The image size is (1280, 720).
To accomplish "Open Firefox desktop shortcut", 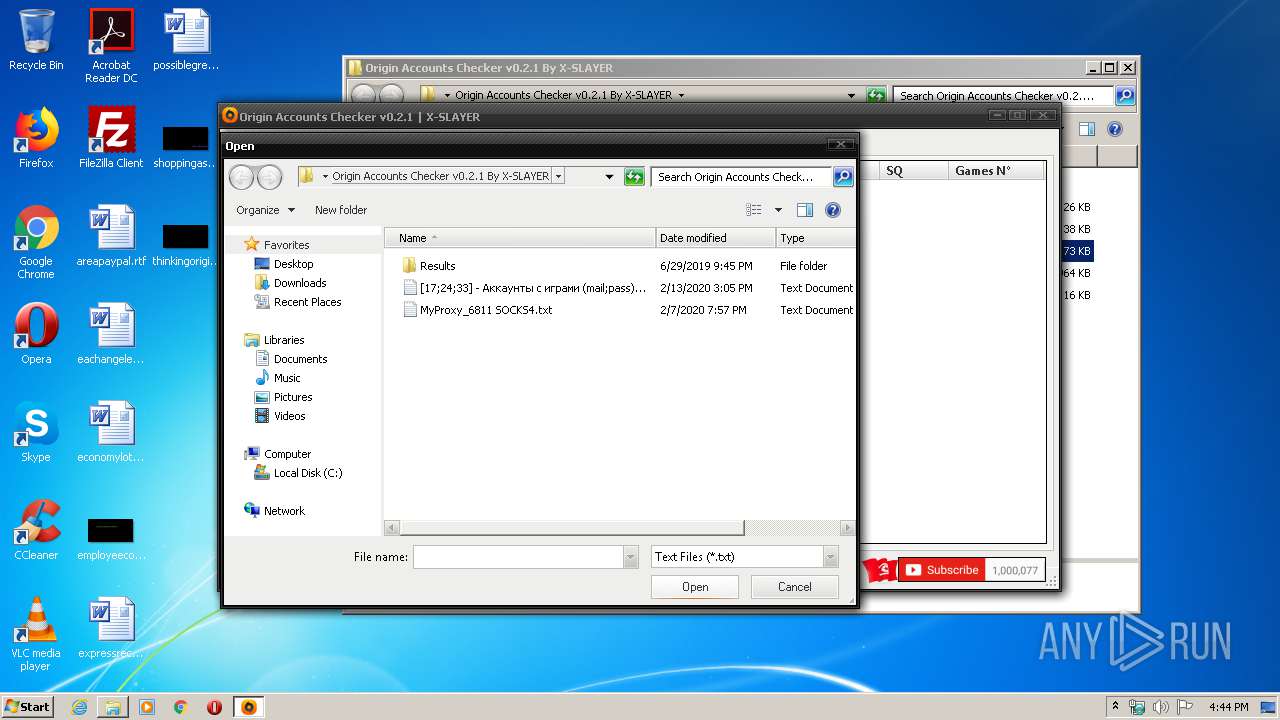I will coord(36,138).
